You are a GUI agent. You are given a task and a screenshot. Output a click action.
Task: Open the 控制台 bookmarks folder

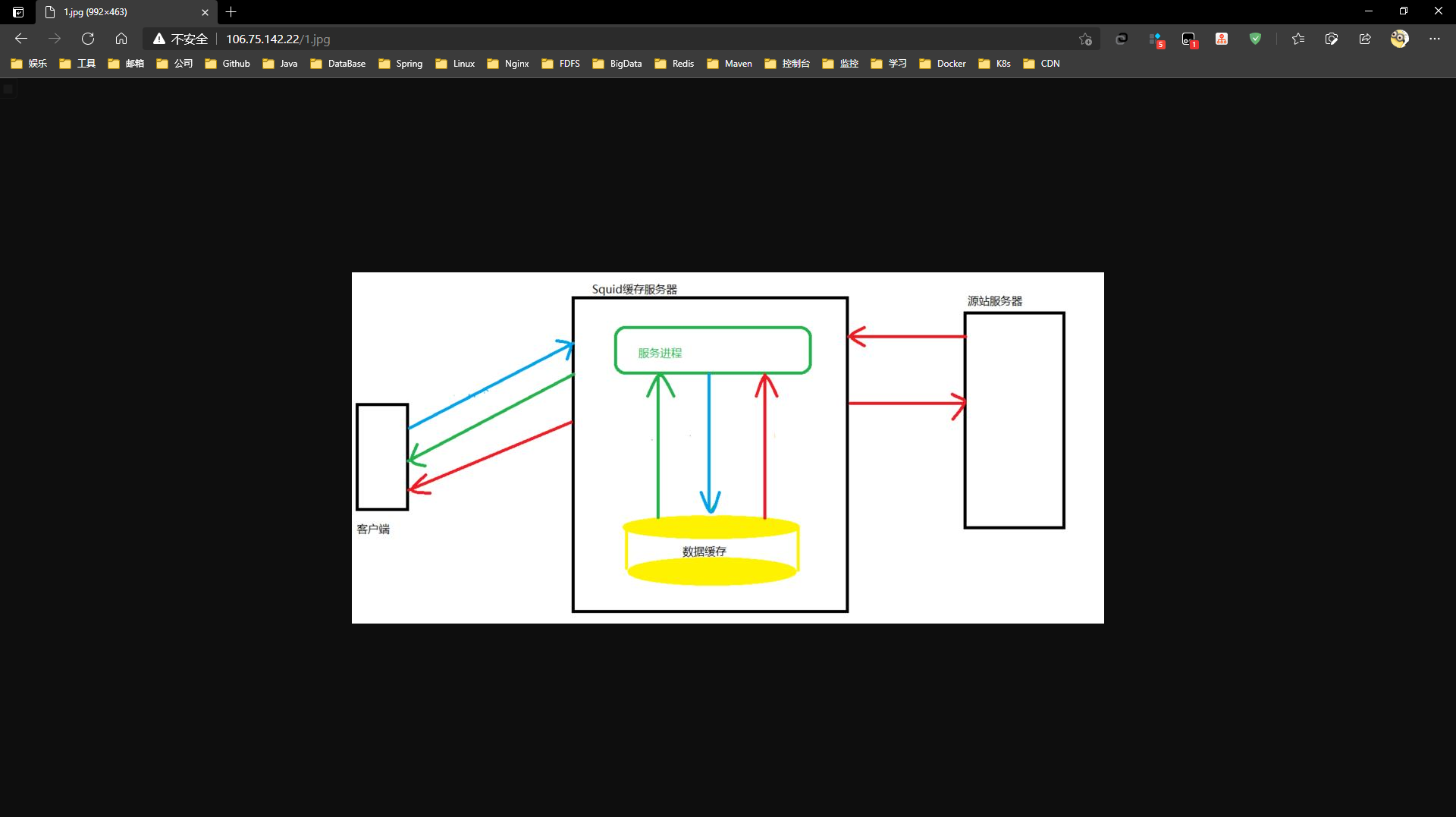(x=787, y=64)
